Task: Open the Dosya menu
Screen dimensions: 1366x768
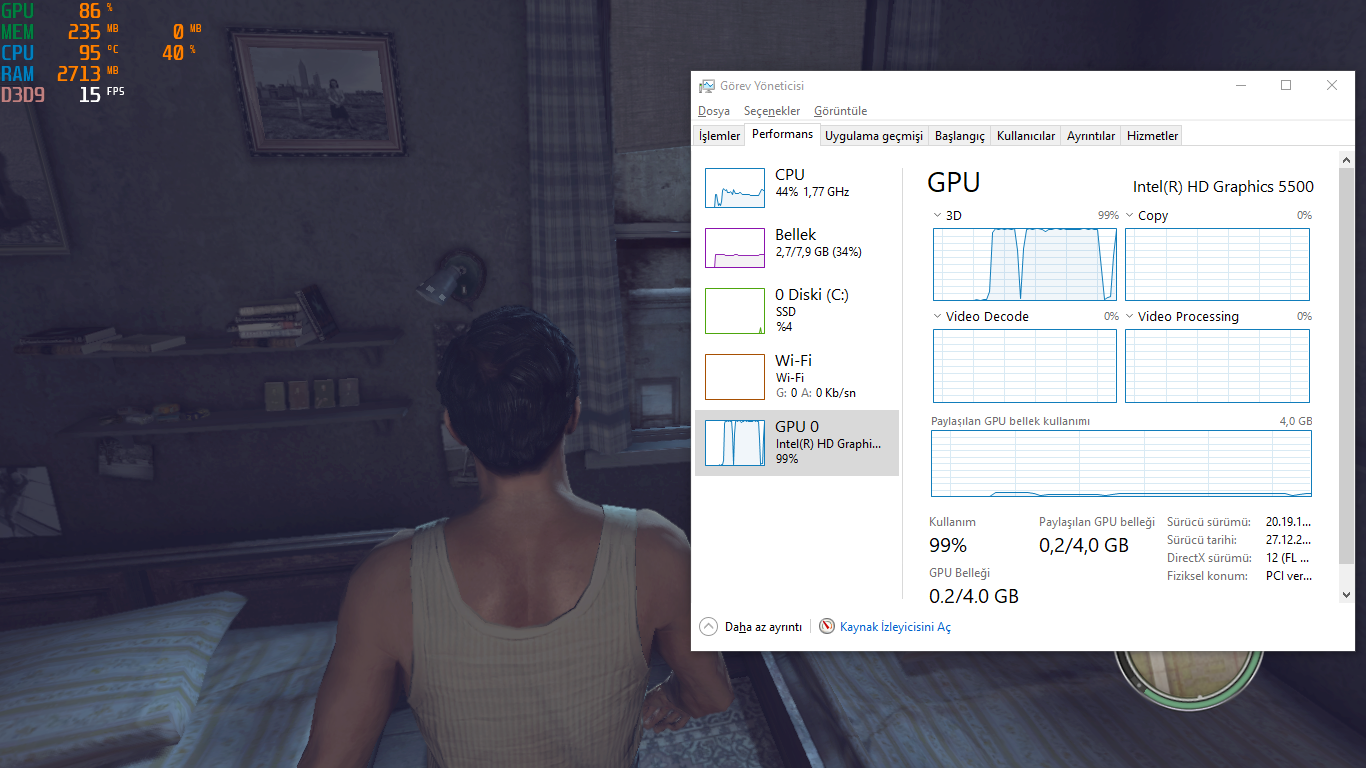Action: coord(714,111)
